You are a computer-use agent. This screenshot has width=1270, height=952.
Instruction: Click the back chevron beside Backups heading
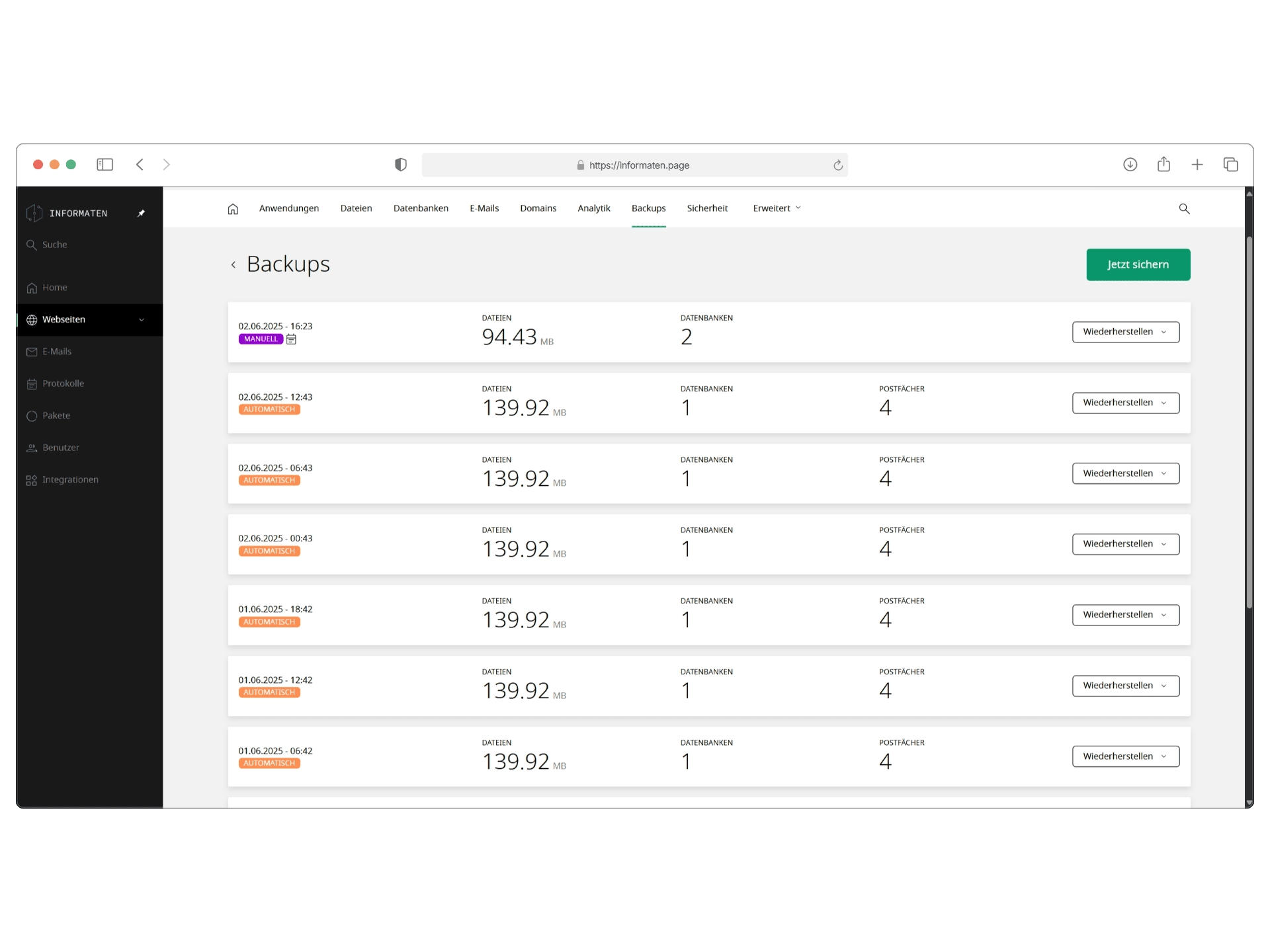click(233, 265)
